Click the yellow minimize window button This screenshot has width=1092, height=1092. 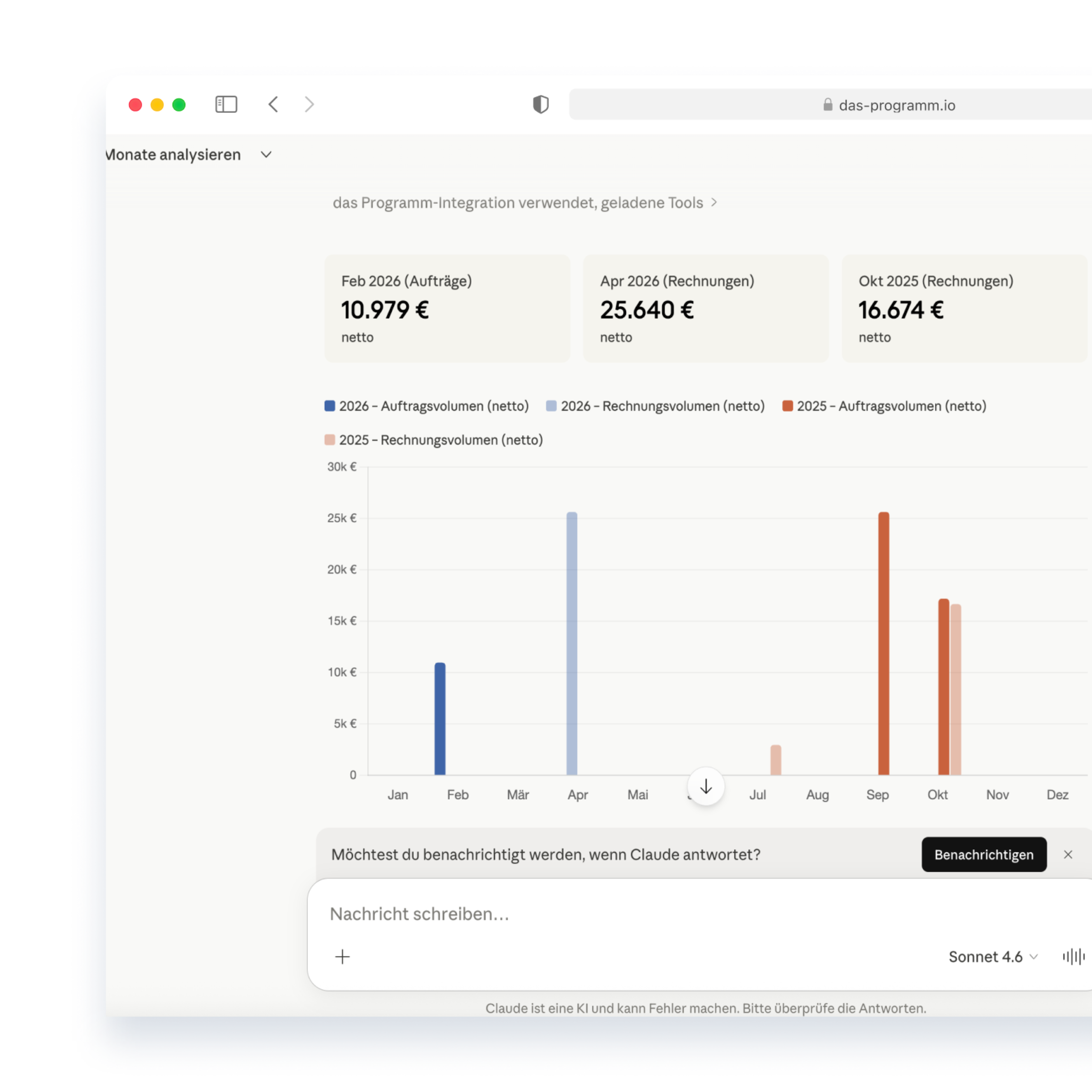(x=157, y=105)
